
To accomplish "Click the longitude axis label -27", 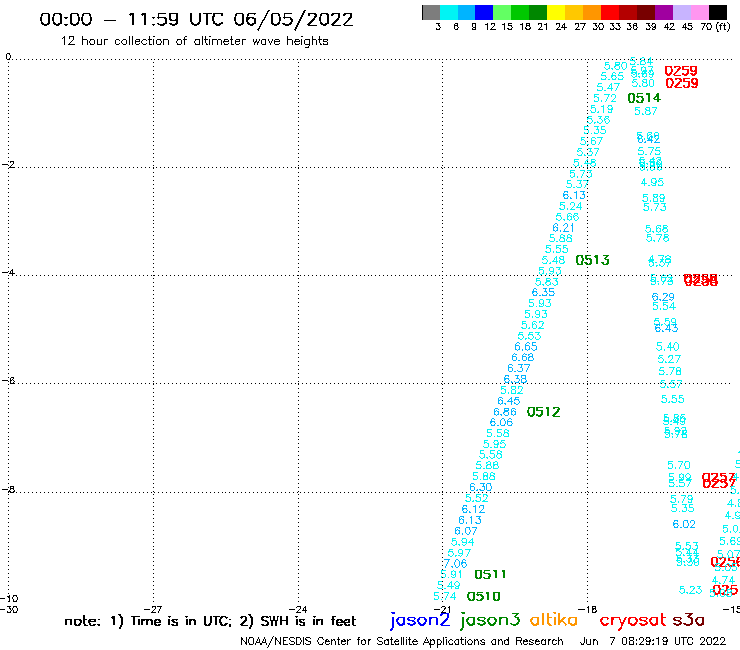I will click(153, 609).
